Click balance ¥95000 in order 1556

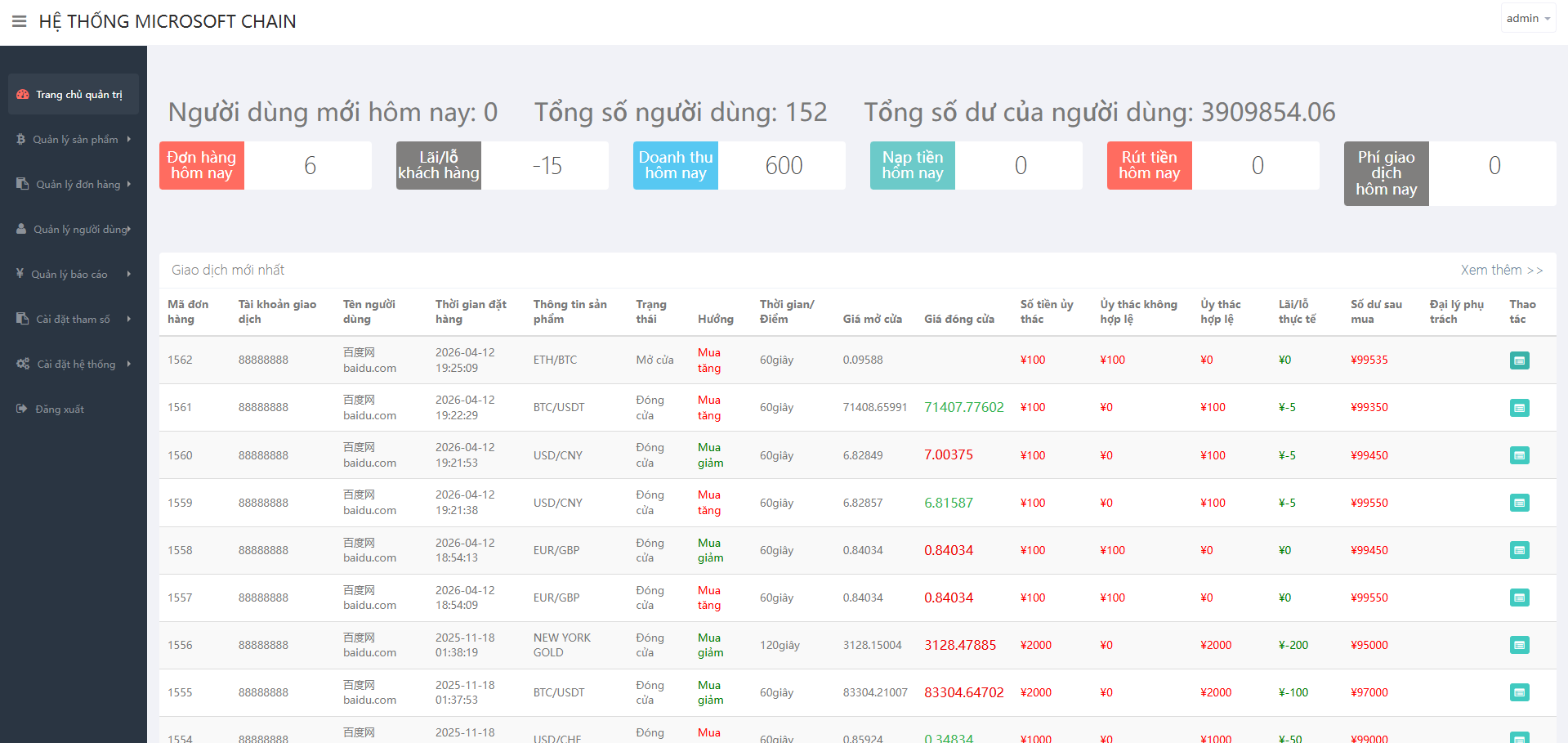(x=1369, y=645)
